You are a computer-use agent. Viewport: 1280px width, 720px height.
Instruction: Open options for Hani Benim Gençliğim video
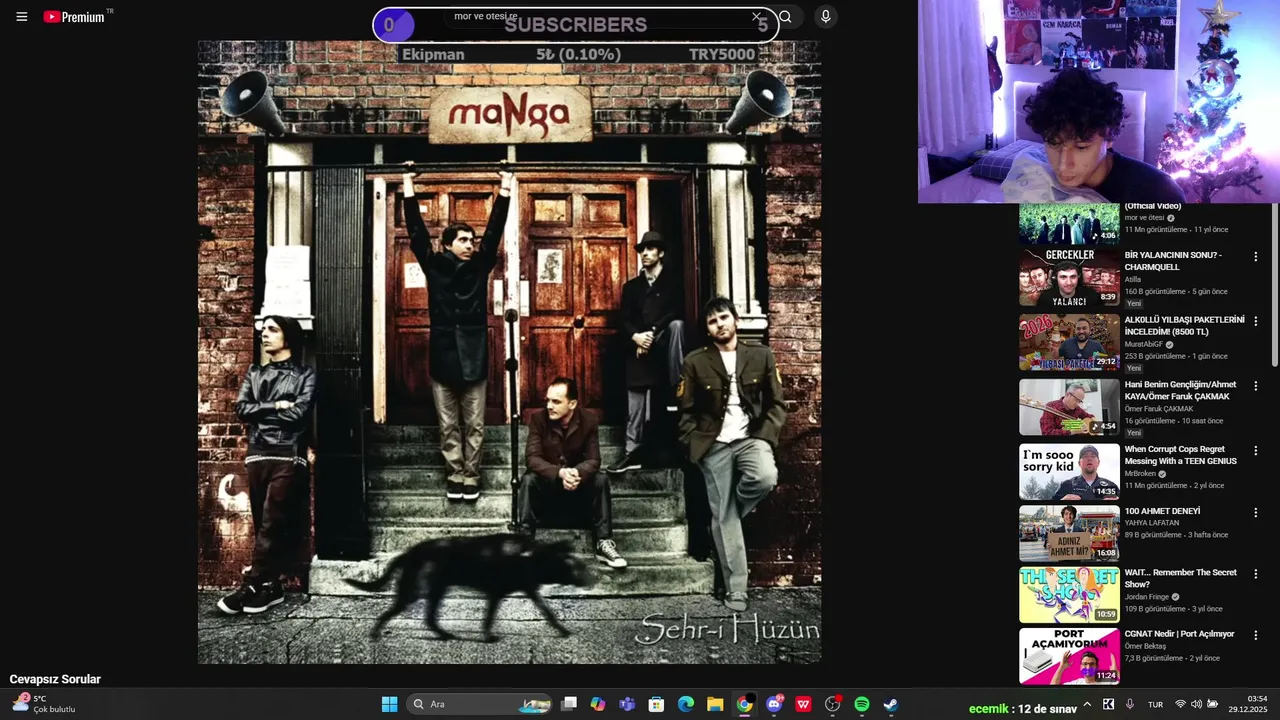[1256, 386]
